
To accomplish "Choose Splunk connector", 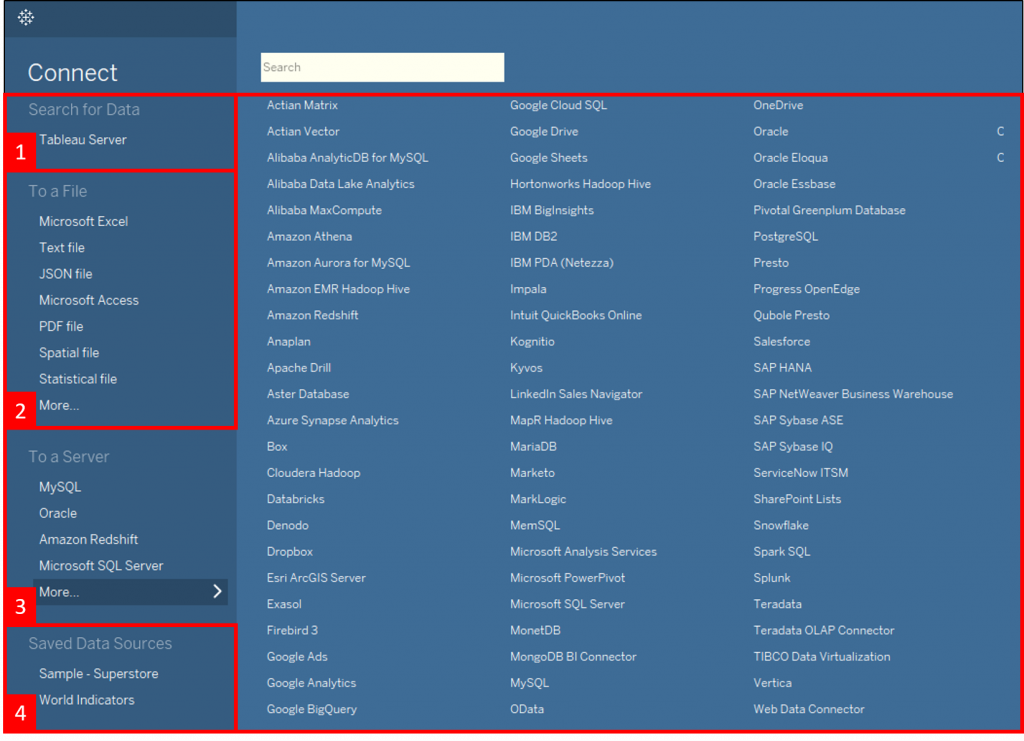I will click(772, 578).
